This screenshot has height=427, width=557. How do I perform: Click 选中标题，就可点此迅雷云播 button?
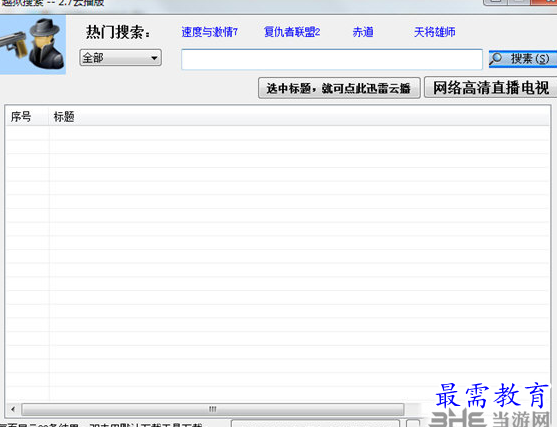(339, 88)
